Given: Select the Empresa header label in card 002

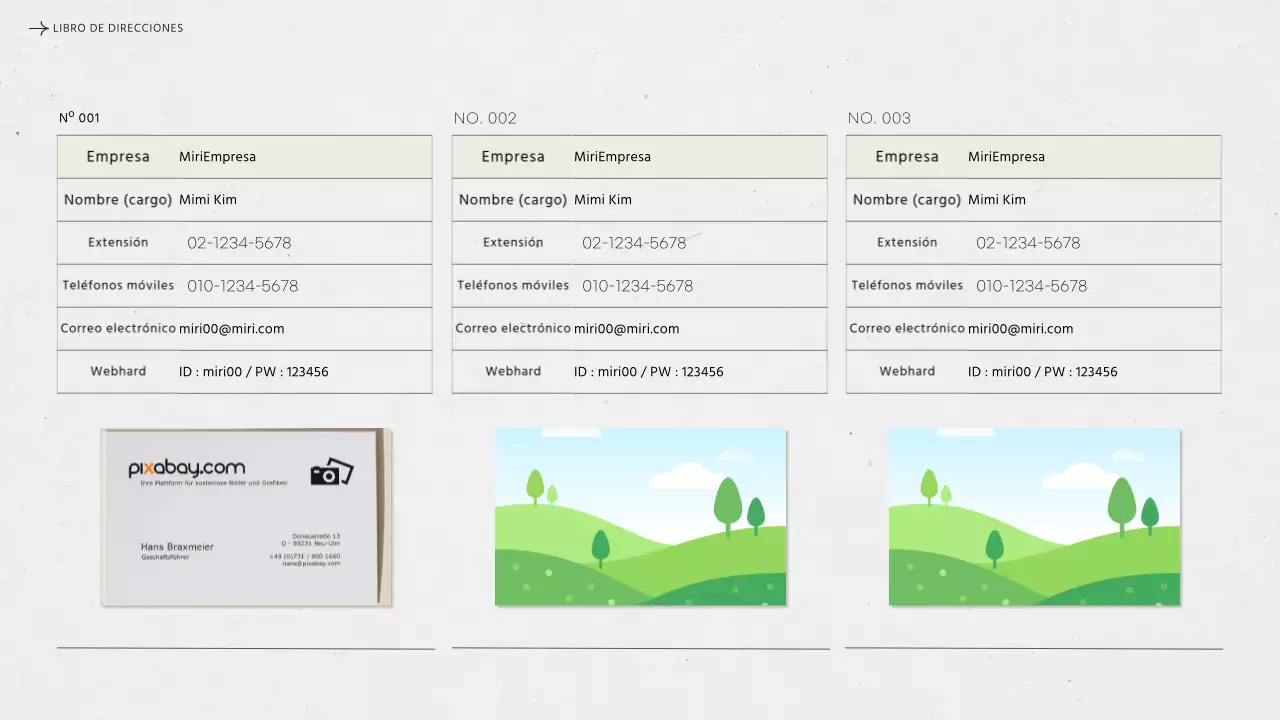Looking at the screenshot, I should point(513,157).
